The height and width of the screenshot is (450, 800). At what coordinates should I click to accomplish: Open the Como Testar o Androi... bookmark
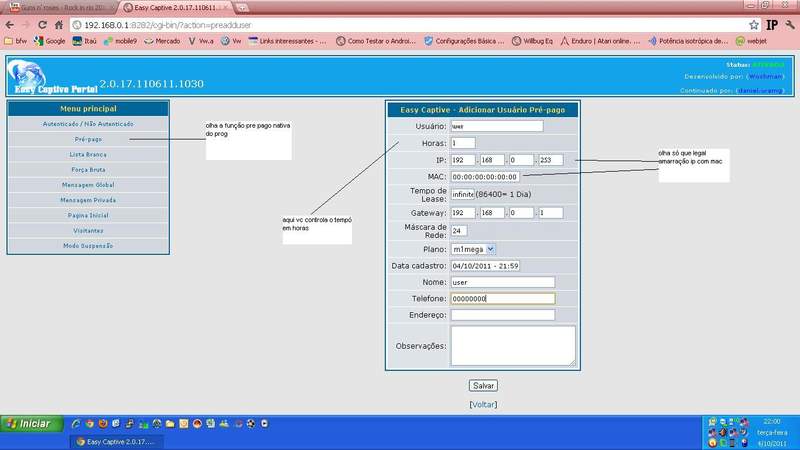click(x=376, y=41)
